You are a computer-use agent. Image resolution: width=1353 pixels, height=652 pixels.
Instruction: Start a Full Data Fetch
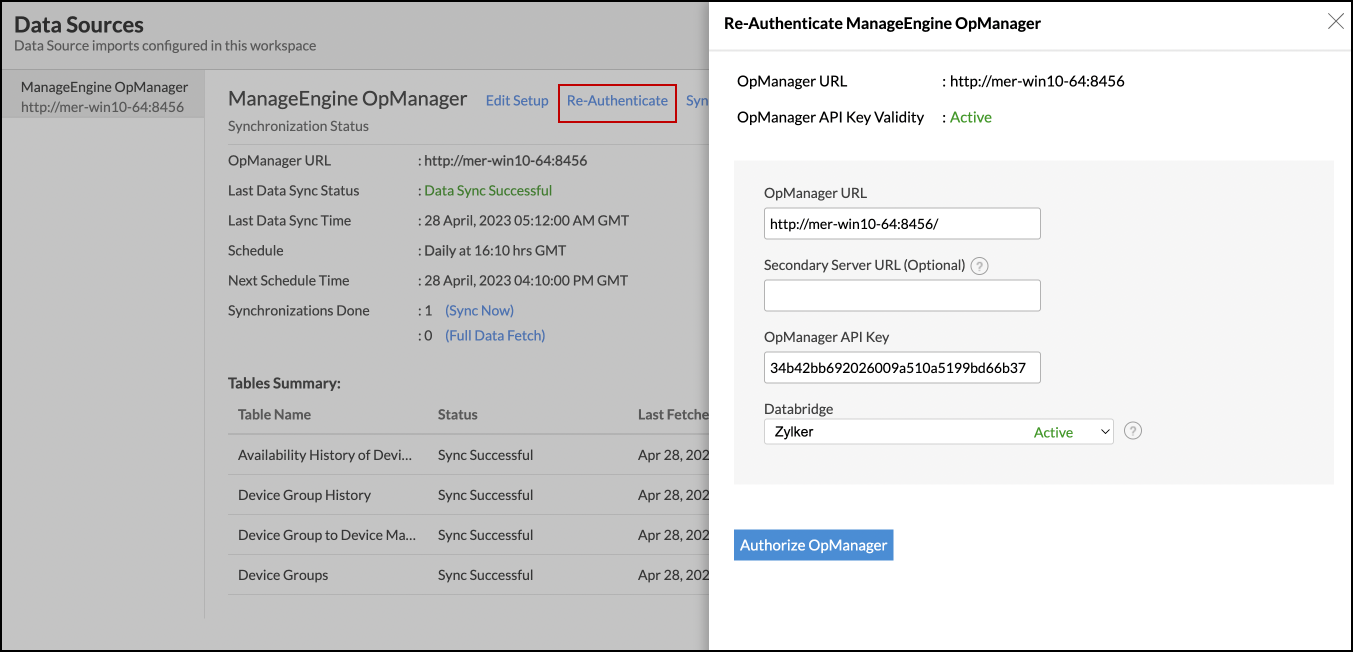click(495, 336)
